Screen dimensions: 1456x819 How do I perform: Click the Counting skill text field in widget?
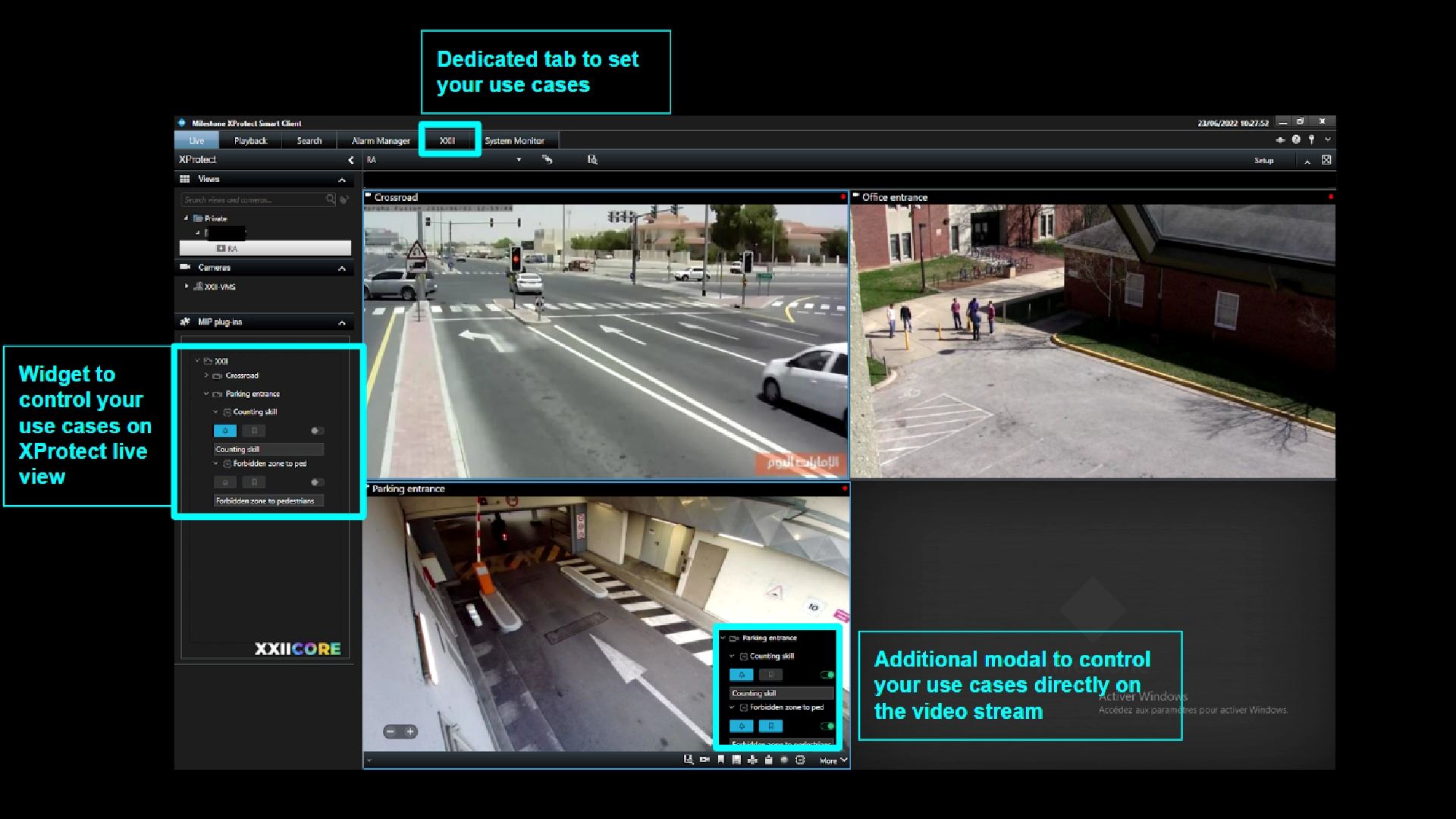click(x=268, y=449)
